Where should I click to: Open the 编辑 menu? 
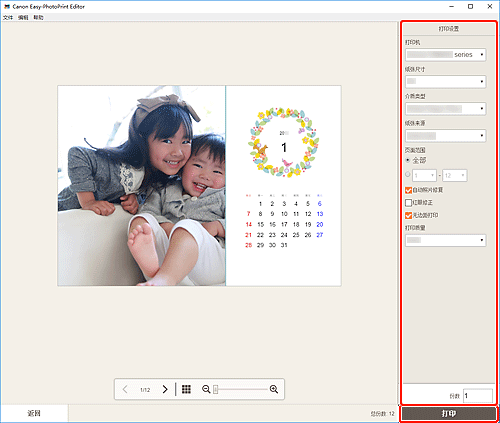coord(23,17)
